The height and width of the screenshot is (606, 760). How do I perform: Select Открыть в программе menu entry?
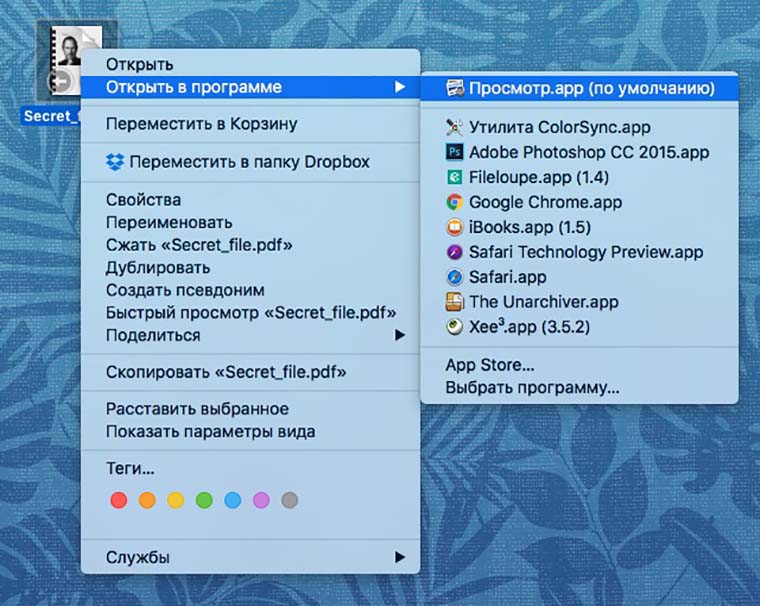(251, 87)
